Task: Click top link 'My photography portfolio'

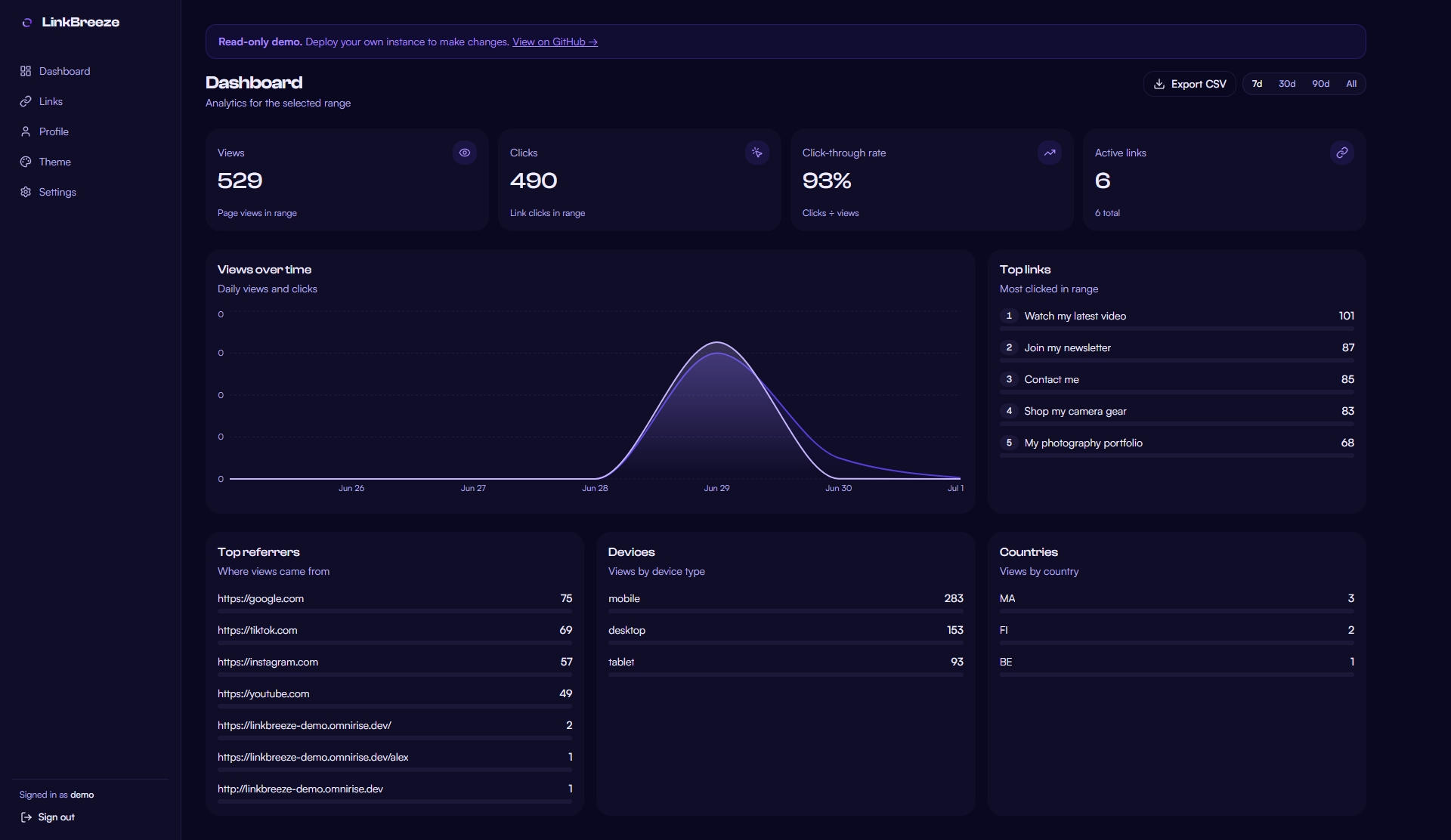Action: (1083, 443)
